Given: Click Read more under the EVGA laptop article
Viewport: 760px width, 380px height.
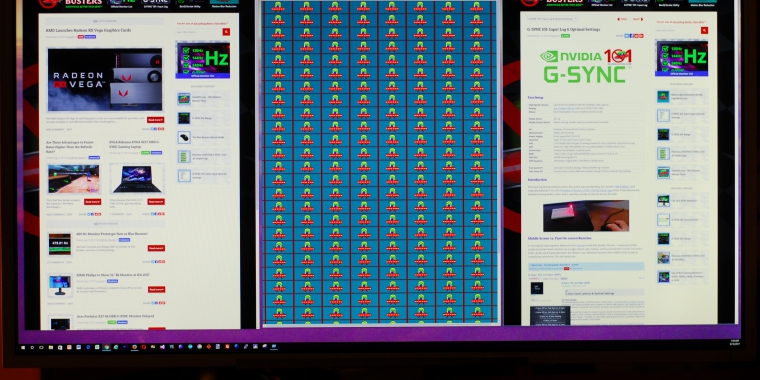Looking at the screenshot, I should (156, 202).
